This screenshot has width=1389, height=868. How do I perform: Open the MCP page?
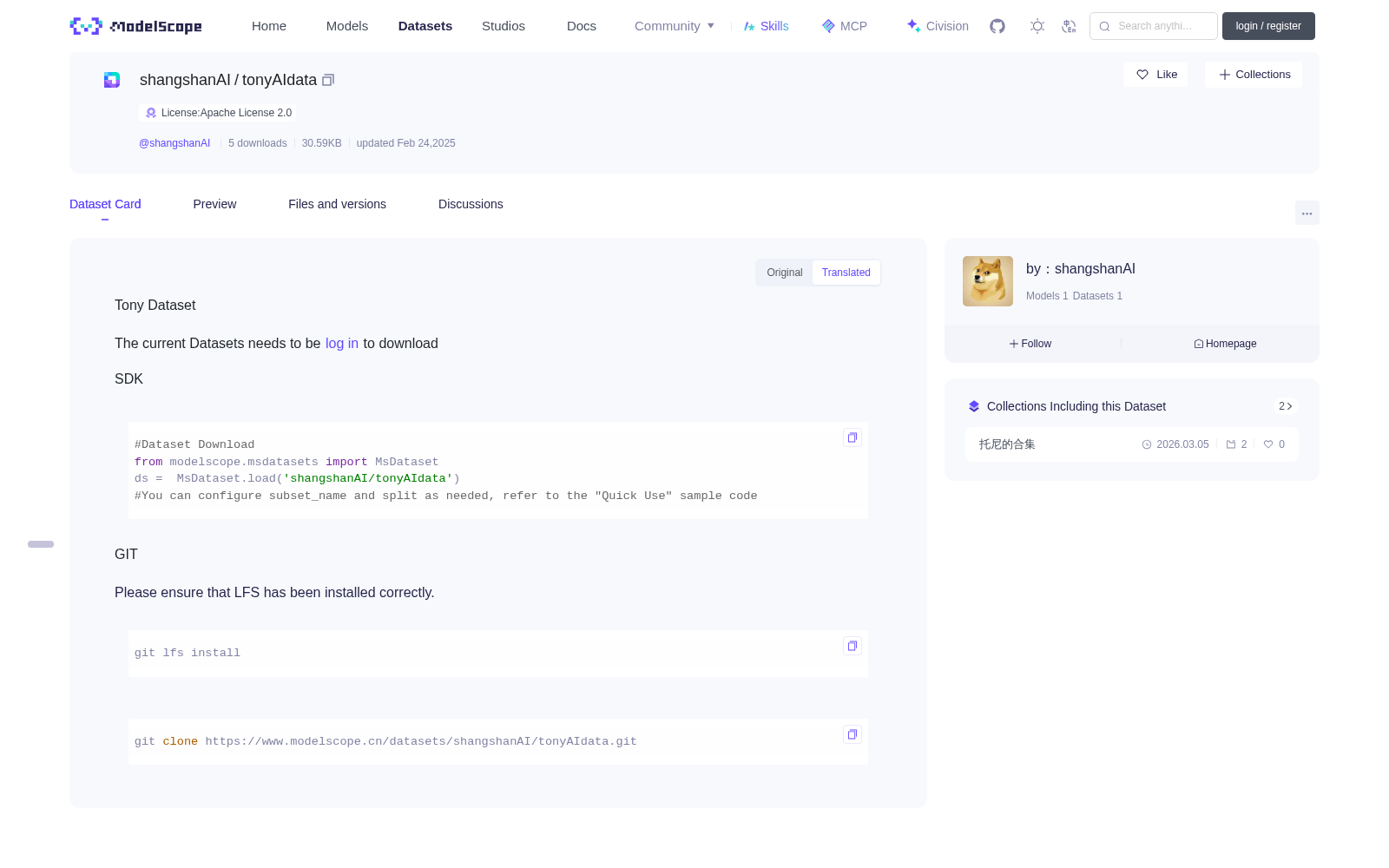pyautogui.click(x=845, y=26)
